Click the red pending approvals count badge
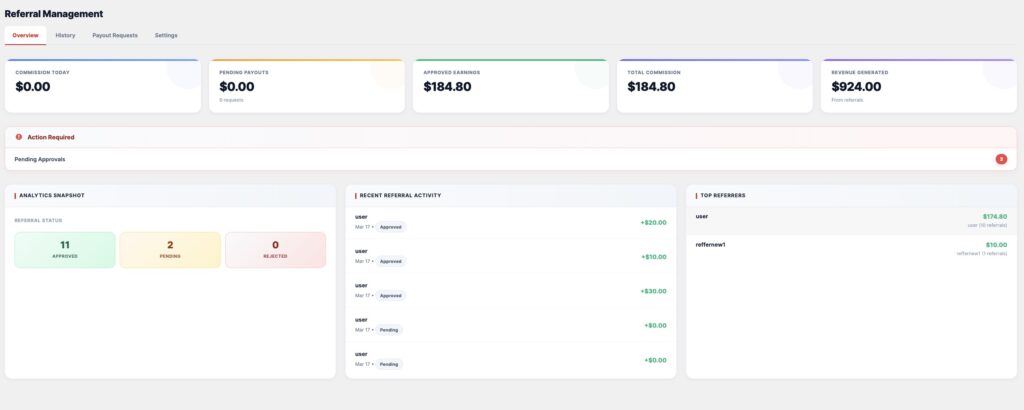 1001,159
